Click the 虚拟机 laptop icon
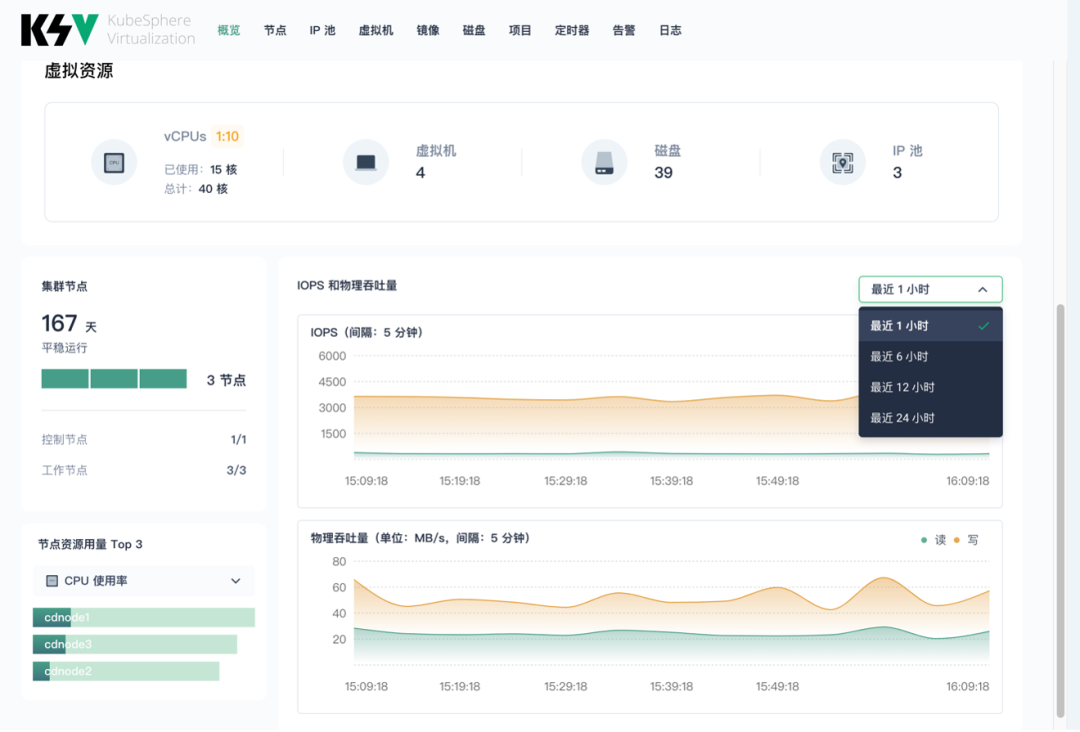Viewport: 1080px width, 732px height. [366, 163]
